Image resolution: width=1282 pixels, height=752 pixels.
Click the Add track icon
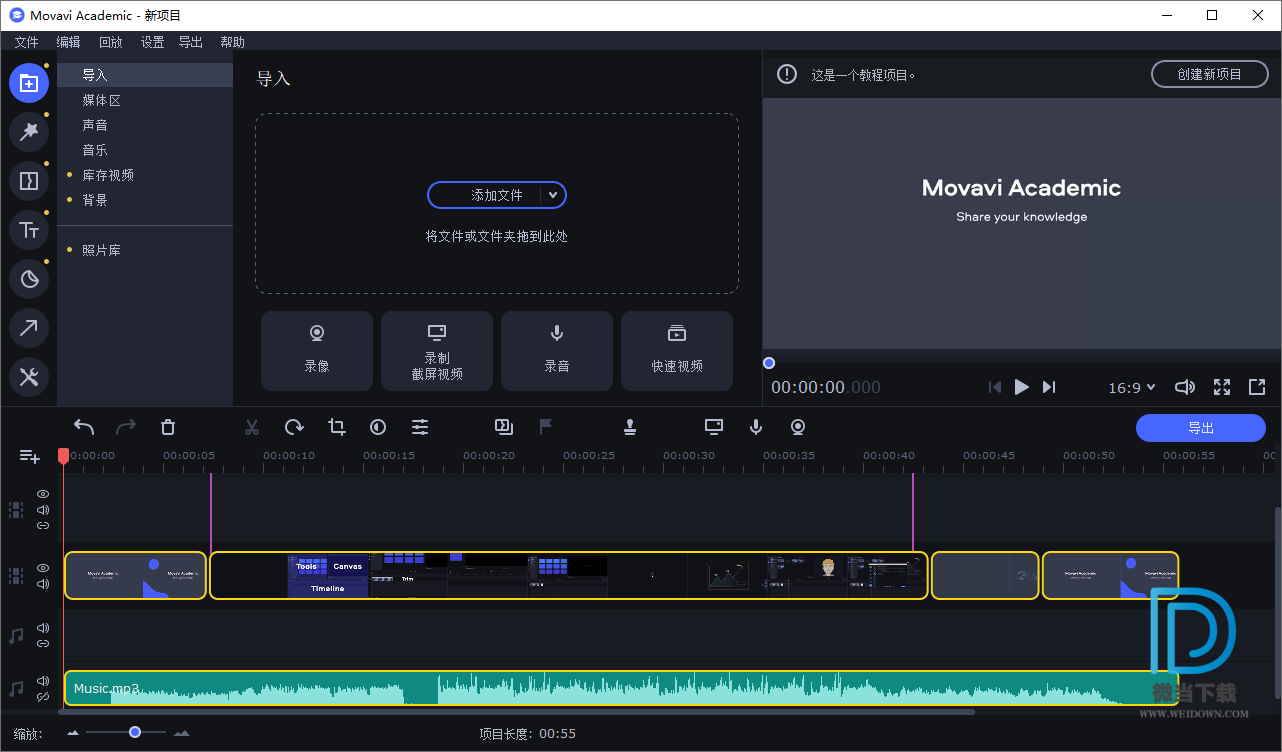[29, 456]
